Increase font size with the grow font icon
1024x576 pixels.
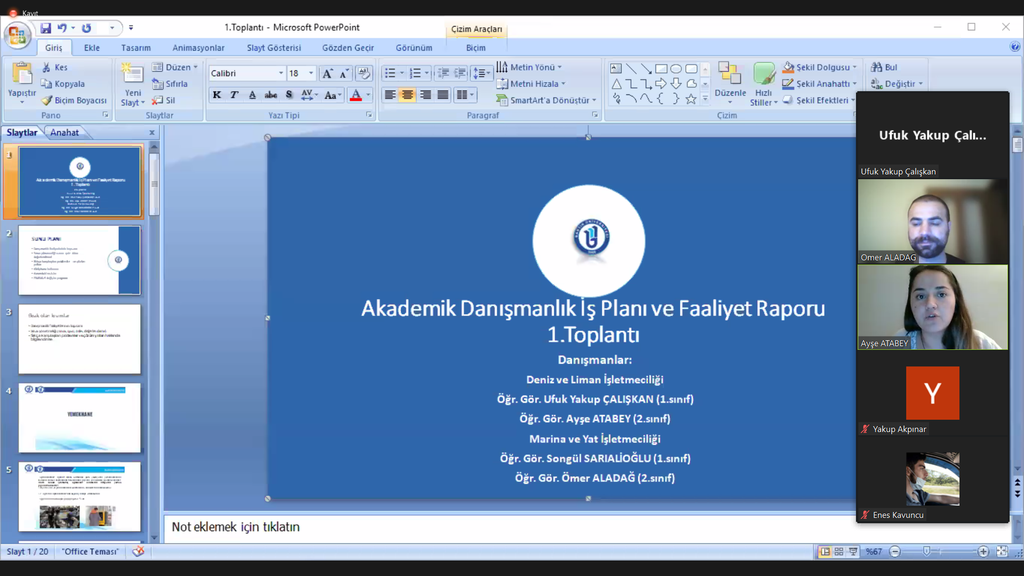(x=327, y=73)
